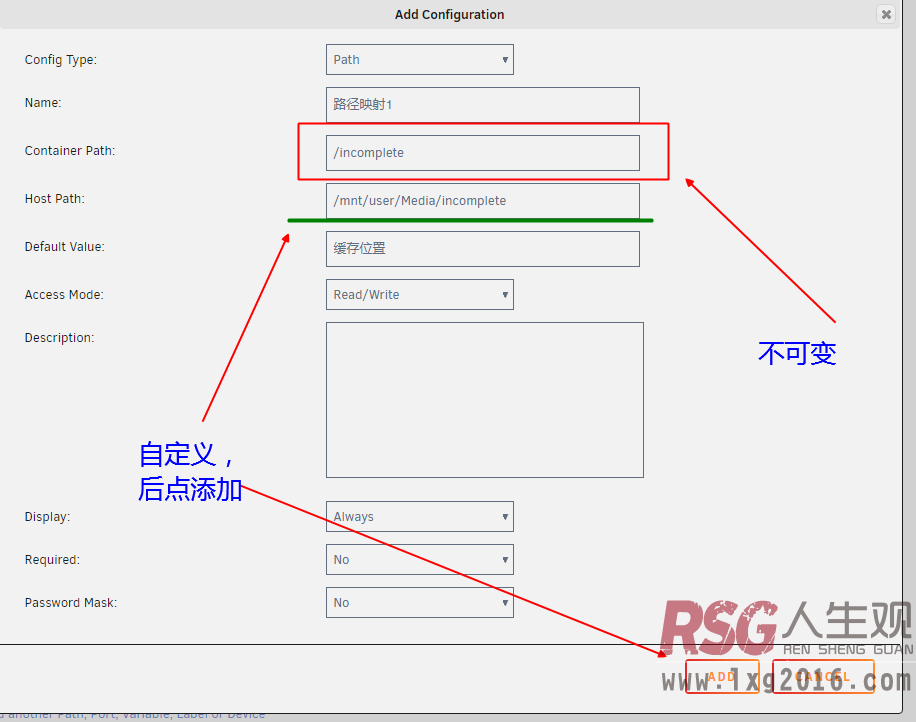Click the Description text area
Screen dimensions: 916x722
485,400
